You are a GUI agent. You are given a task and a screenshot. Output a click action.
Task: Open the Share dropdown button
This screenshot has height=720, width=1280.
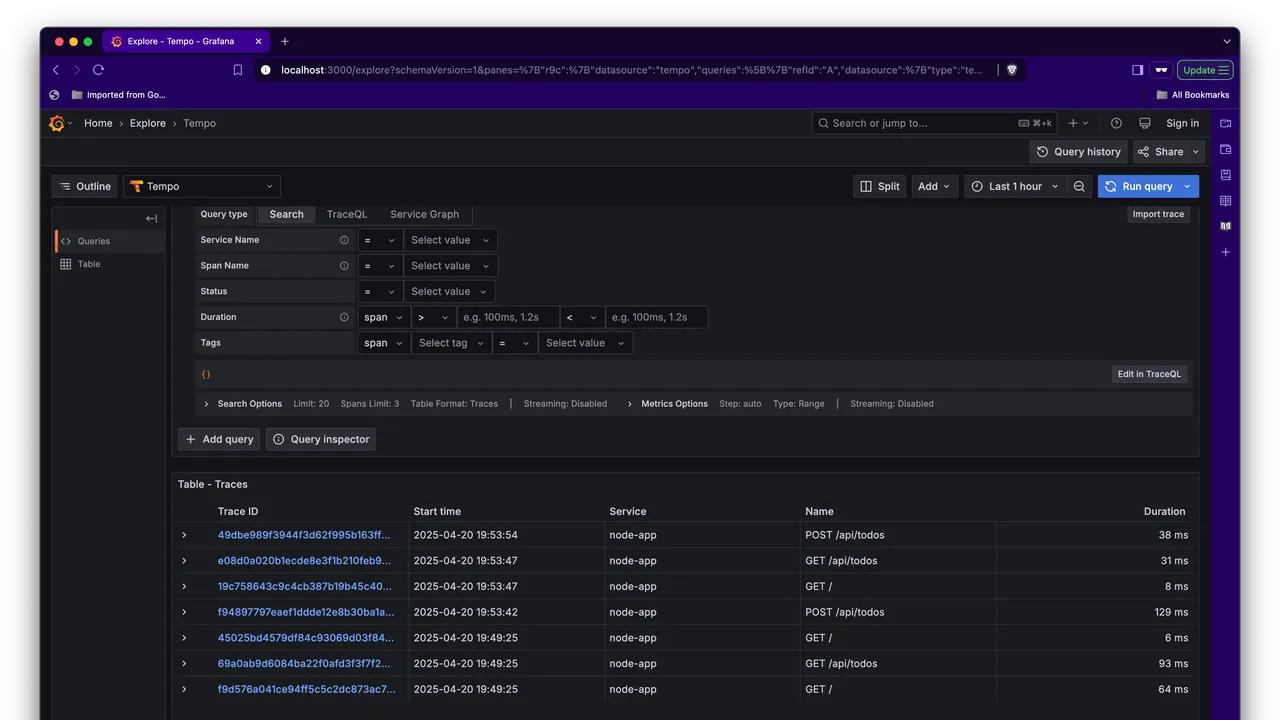point(1169,152)
